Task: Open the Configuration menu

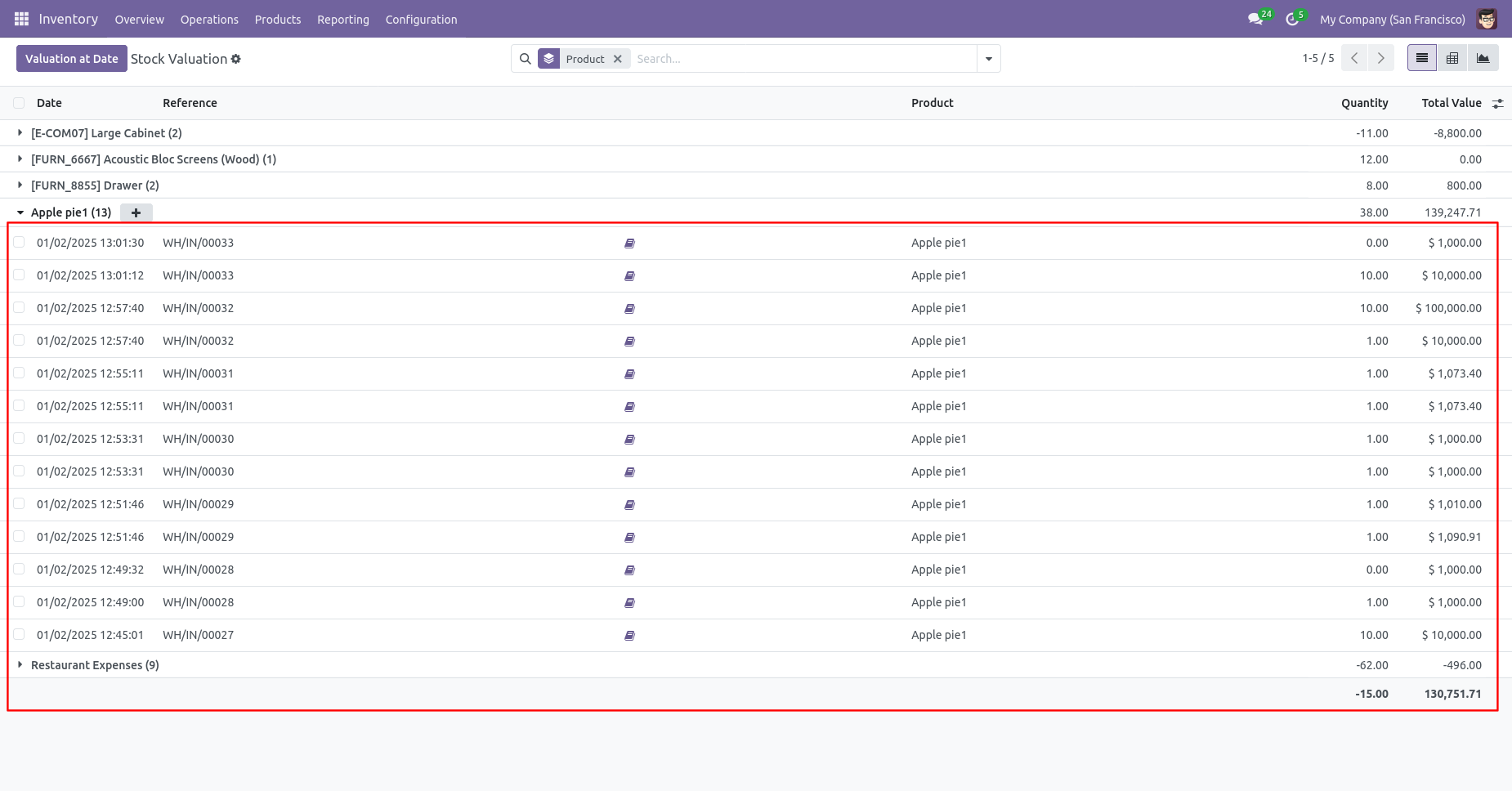Action: coord(421,19)
